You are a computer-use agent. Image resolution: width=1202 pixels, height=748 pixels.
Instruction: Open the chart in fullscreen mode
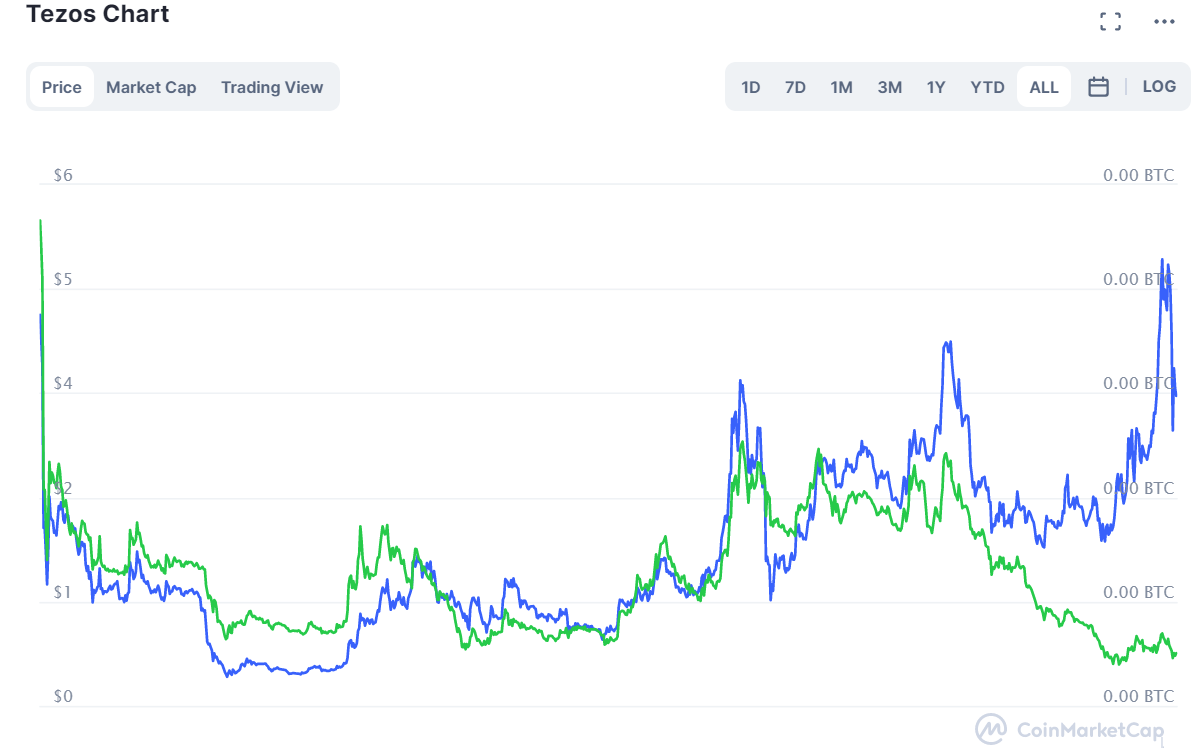pyautogui.click(x=1110, y=22)
